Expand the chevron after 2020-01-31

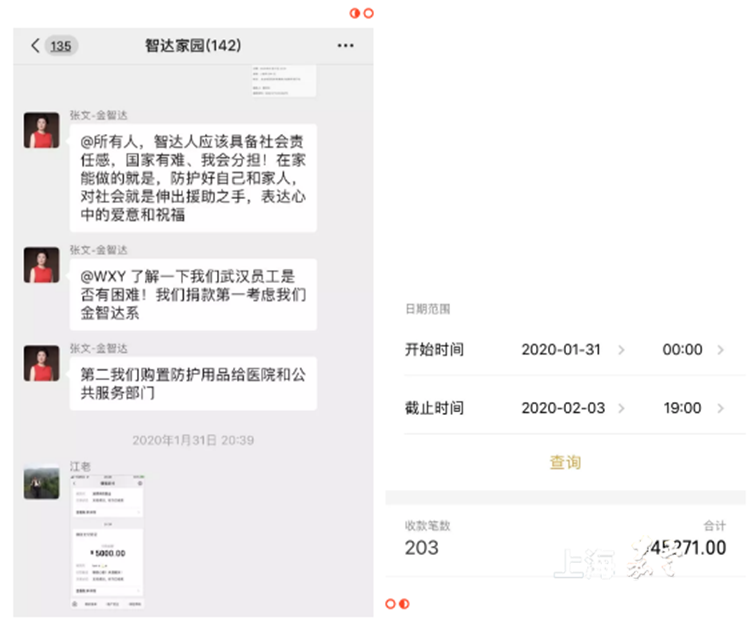pyautogui.click(x=621, y=350)
